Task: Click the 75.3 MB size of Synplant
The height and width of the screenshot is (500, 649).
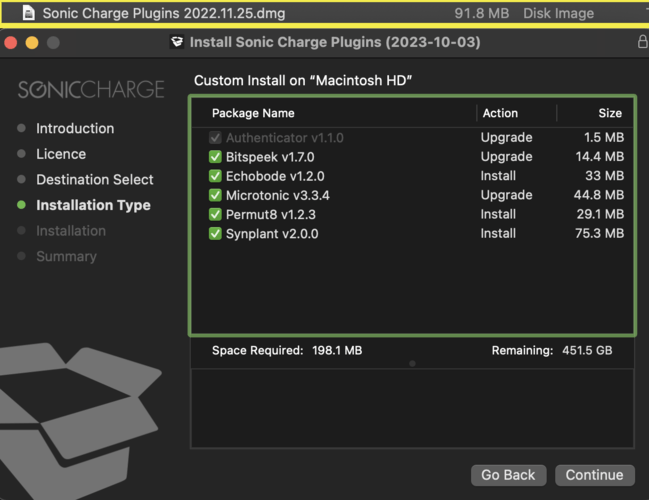Action: (x=599, y=233)
